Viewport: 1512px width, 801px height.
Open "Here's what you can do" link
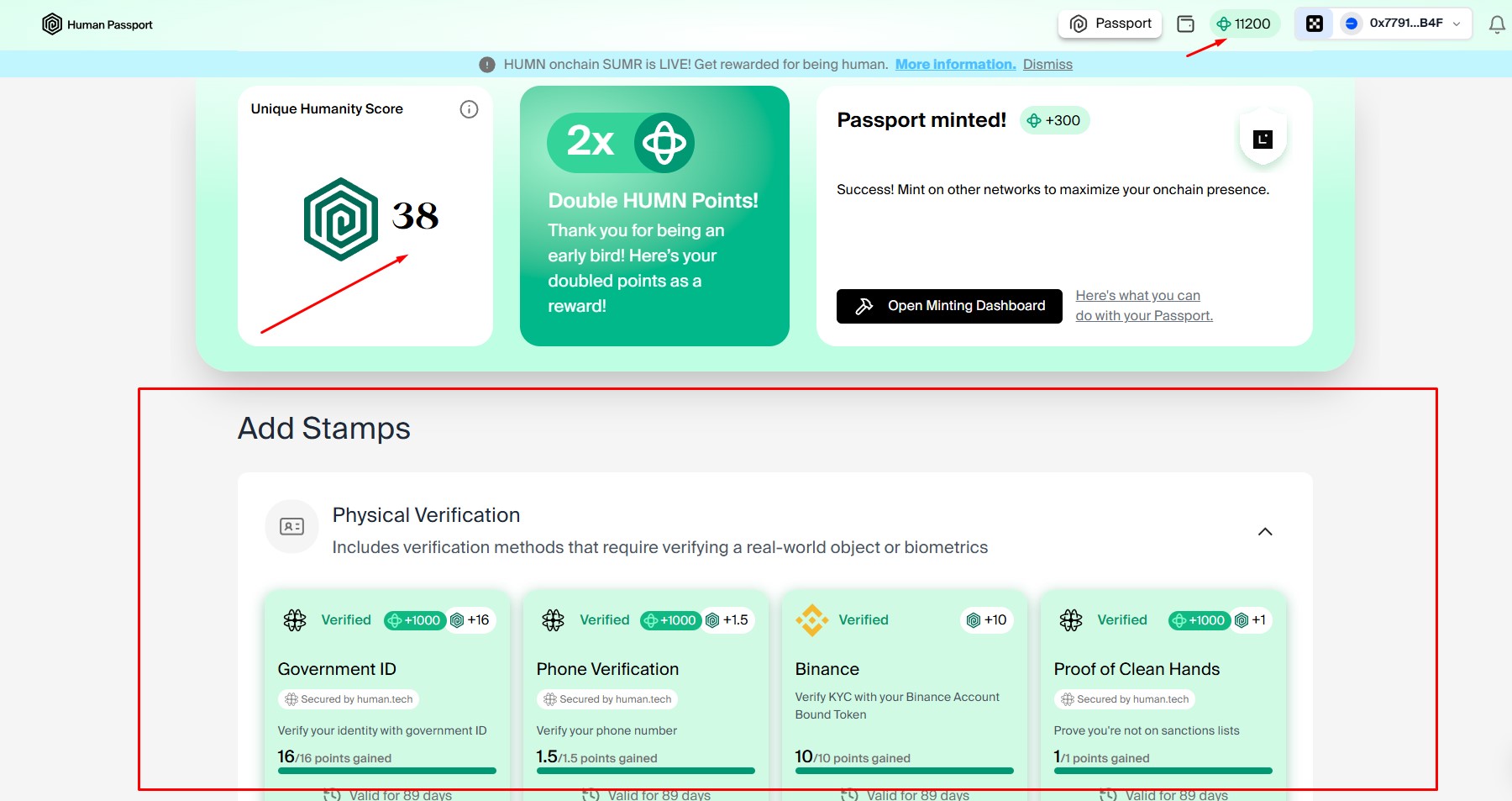tap(1143, 306)
